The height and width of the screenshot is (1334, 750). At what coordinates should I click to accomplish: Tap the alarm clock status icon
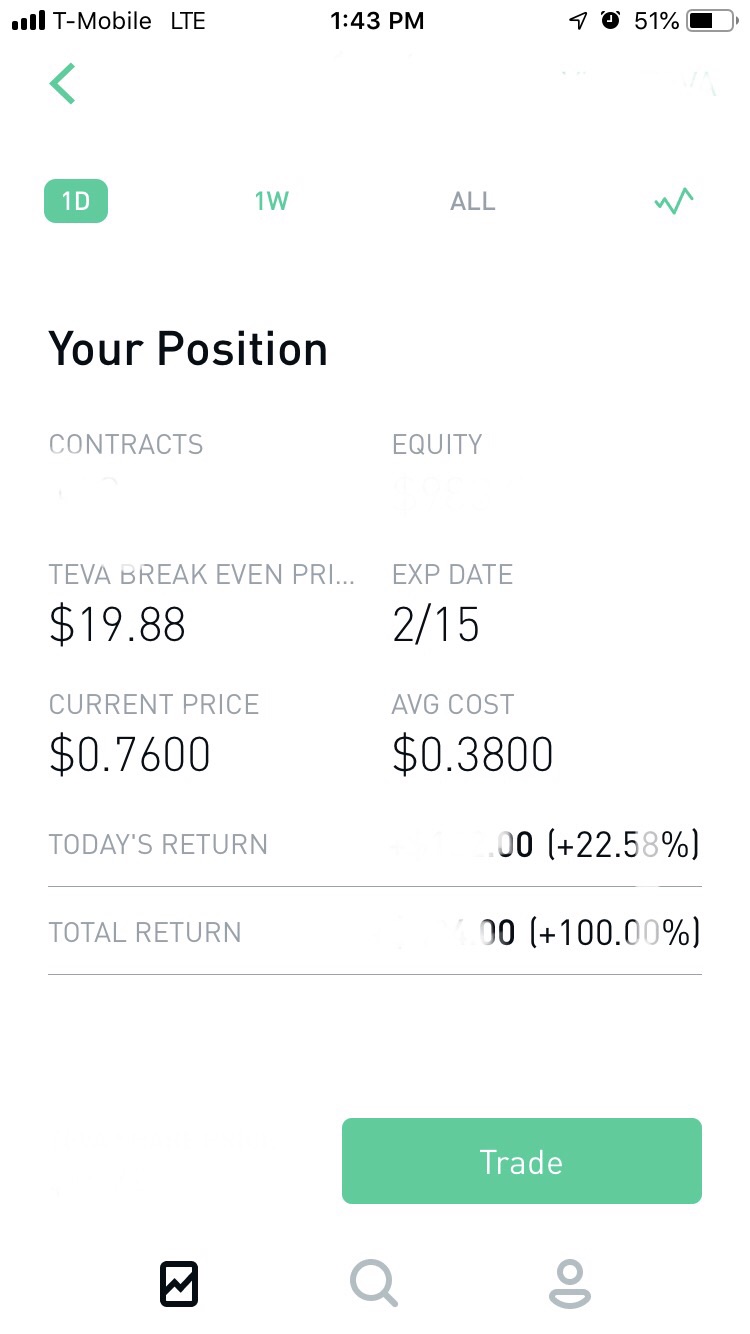[x=610, y=21]
